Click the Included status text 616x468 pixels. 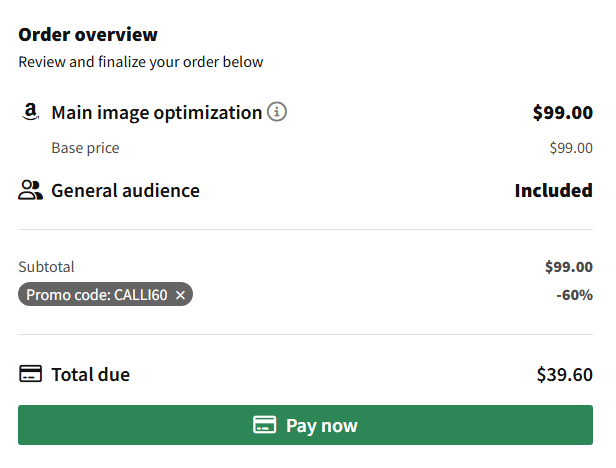click(x=554, y=191)
